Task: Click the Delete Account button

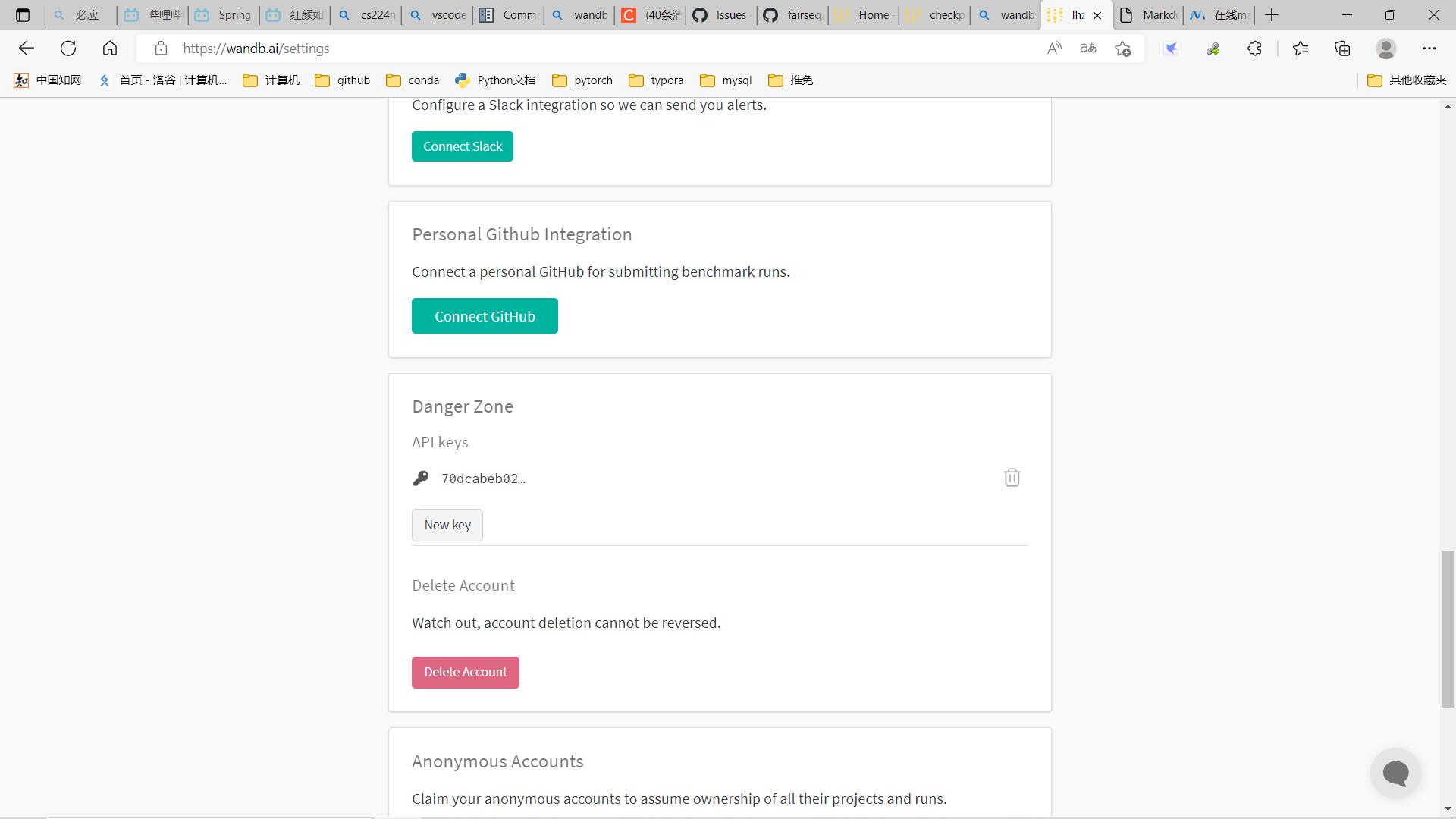Action: click(x=466, y=672)
